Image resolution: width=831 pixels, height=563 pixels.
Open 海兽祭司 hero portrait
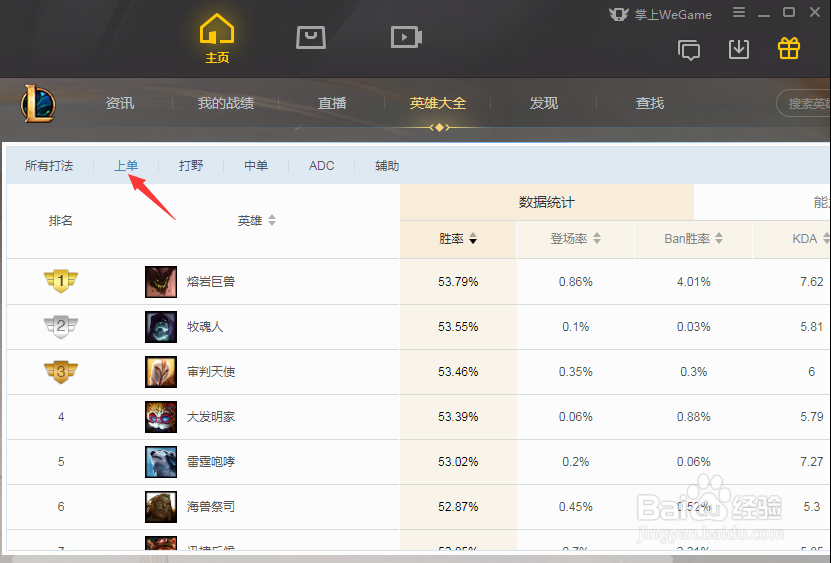tap(161, 507)
